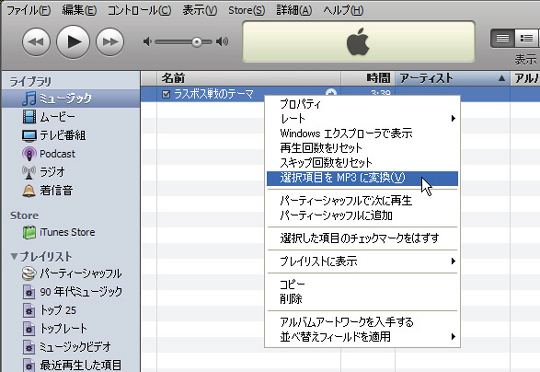Choose 選択項目を MP3 に変換(V)

click(x=362, y=178)
